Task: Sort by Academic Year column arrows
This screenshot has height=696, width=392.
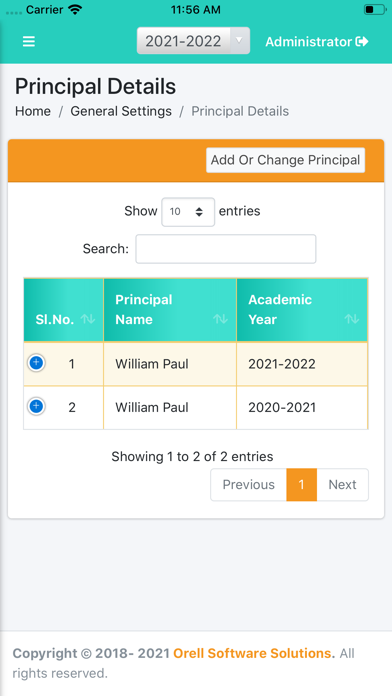Action: tap(352, 319)
